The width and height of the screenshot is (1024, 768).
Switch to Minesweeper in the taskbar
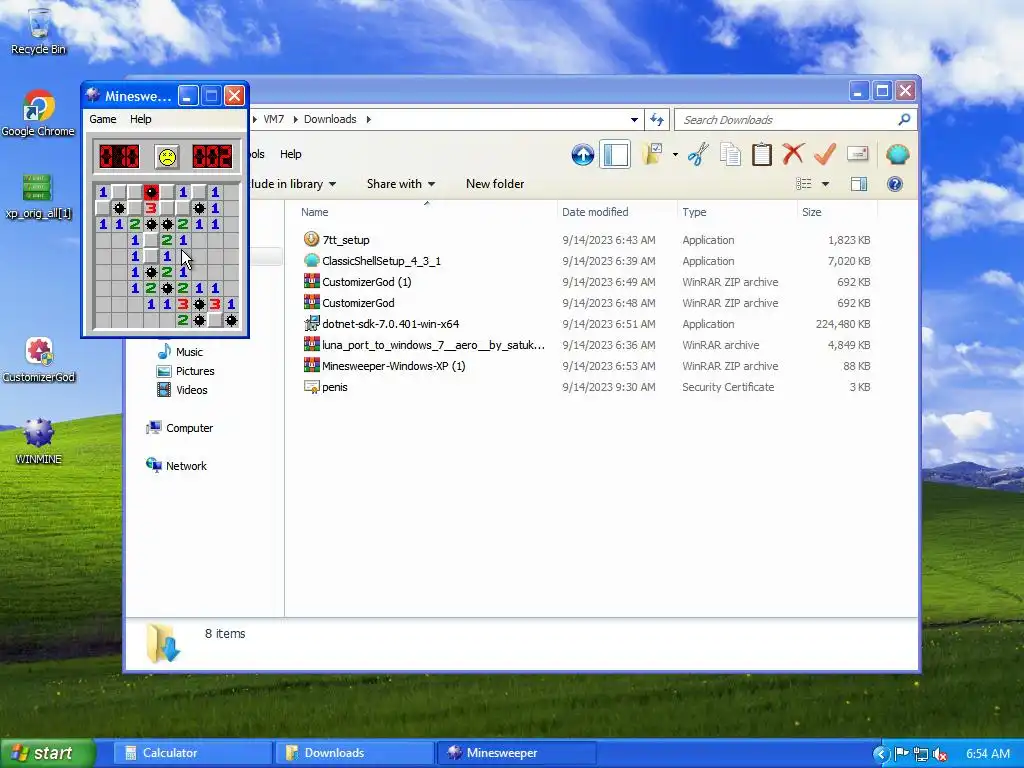pos(516,753)
